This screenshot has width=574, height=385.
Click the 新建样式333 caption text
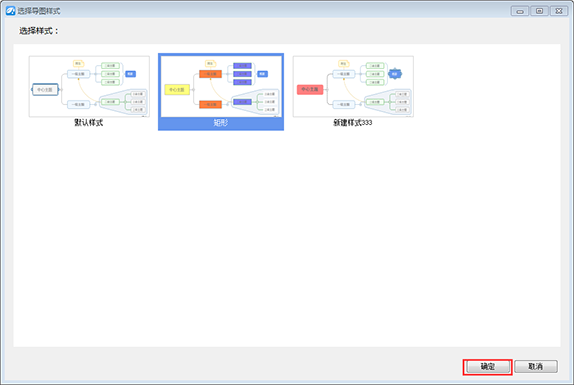coord(353,123)
